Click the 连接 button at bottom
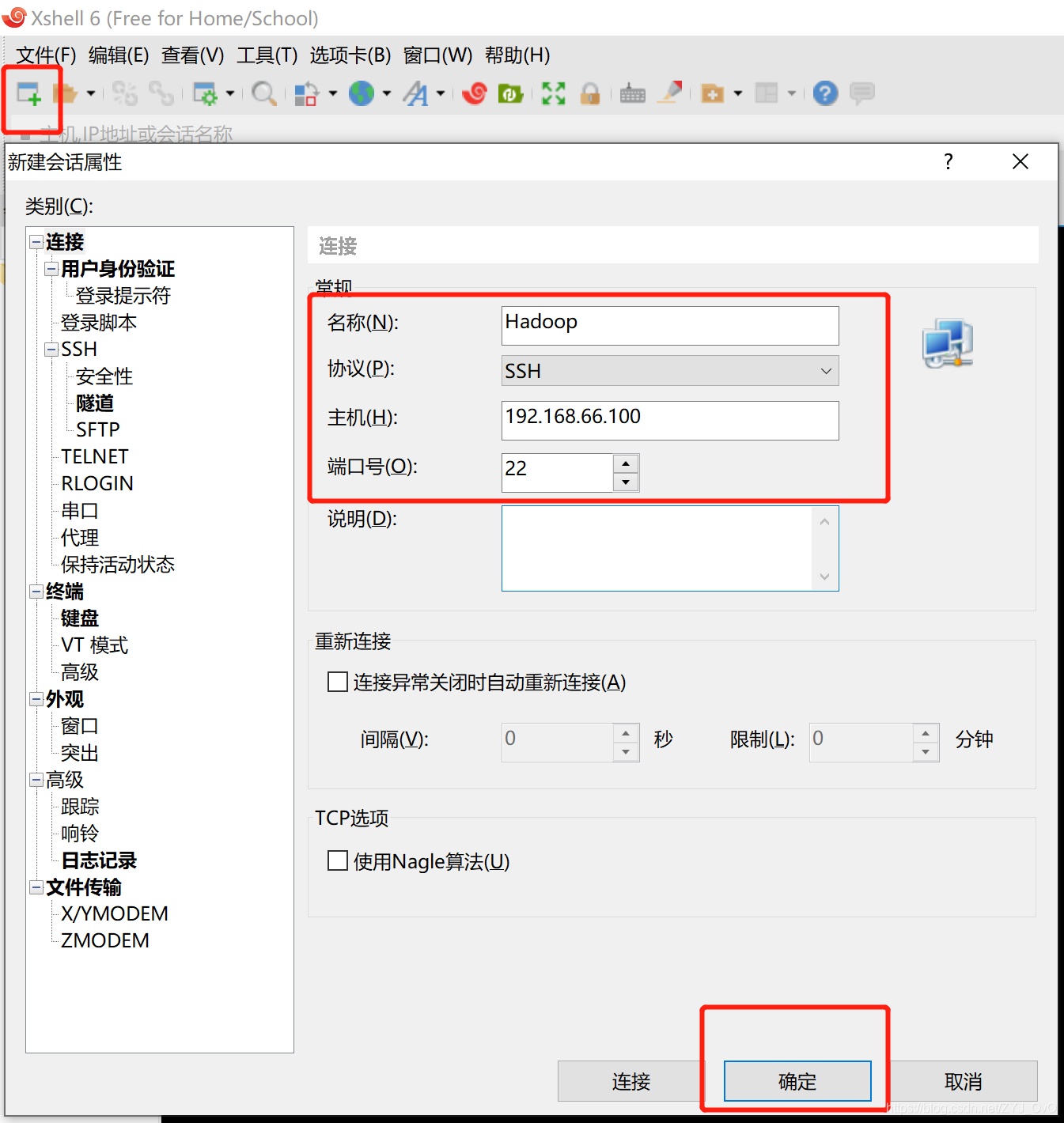1064x1123 pixels. 630,1081
